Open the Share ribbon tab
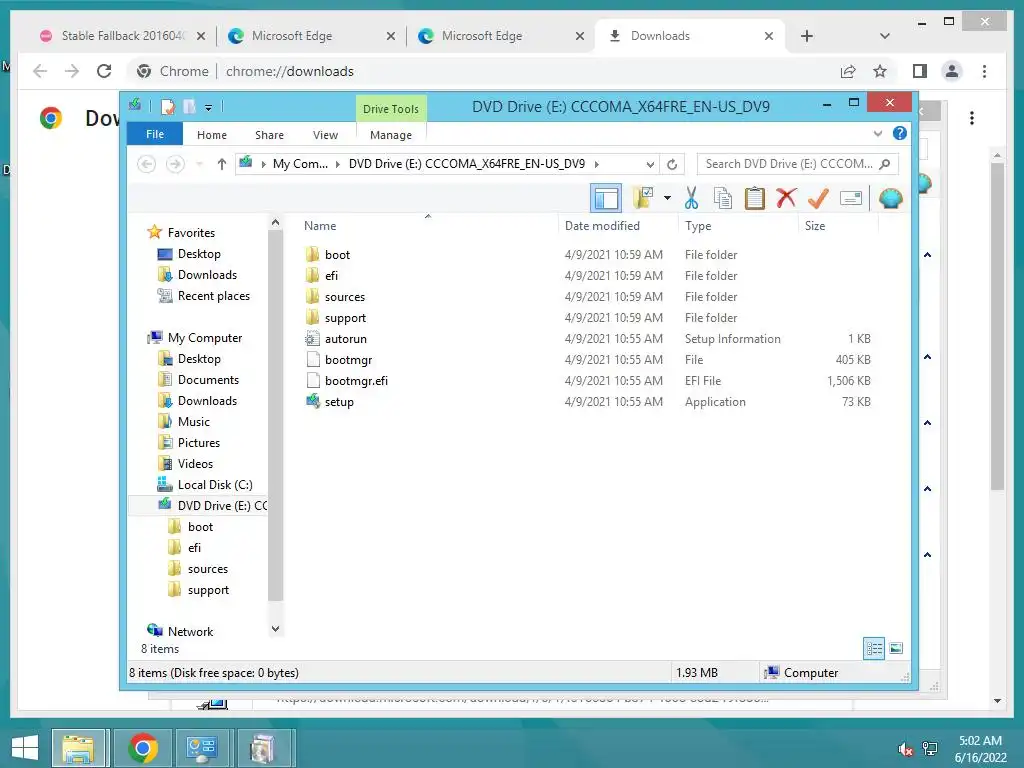This screenshot has width=1024, height=768. 269,135
